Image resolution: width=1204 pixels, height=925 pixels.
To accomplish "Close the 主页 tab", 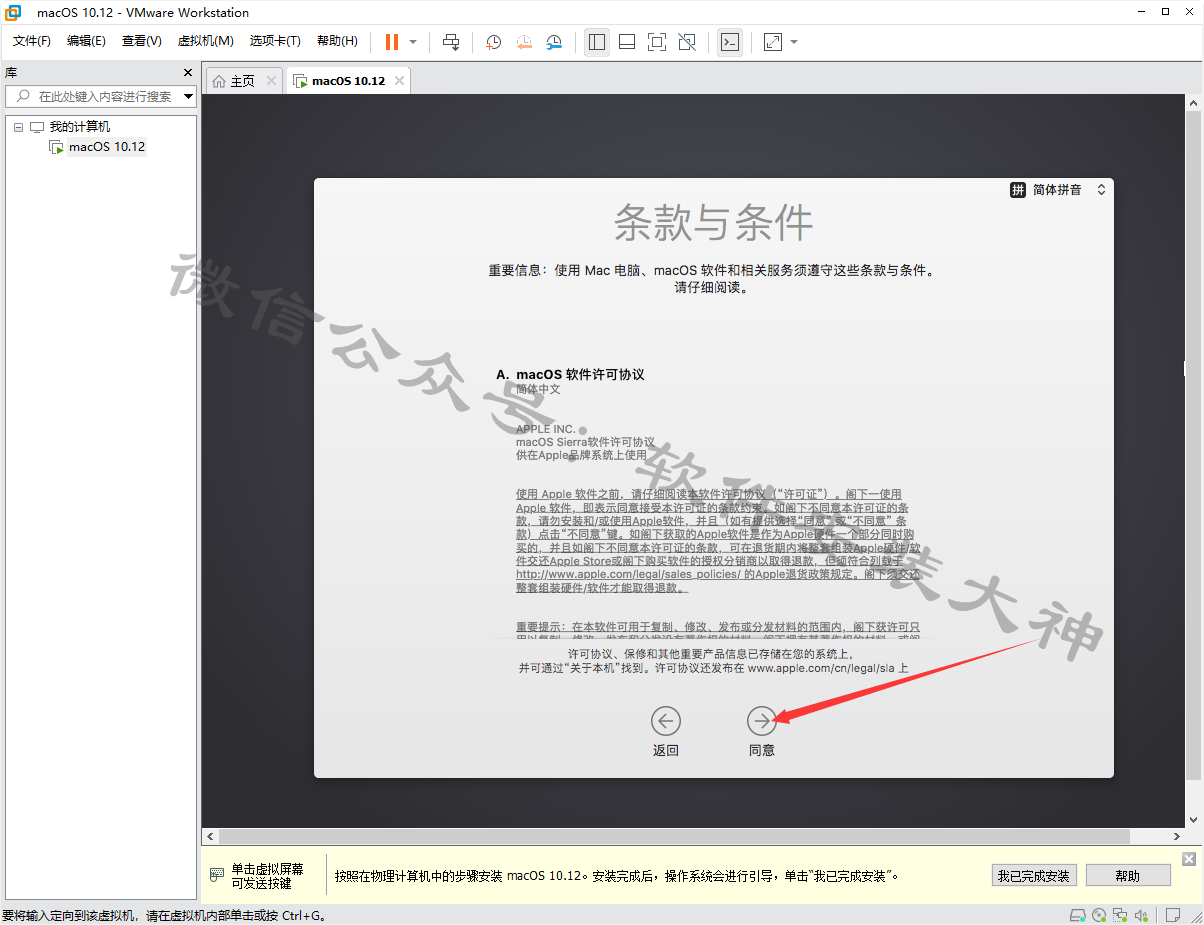I will coord(271,81).
